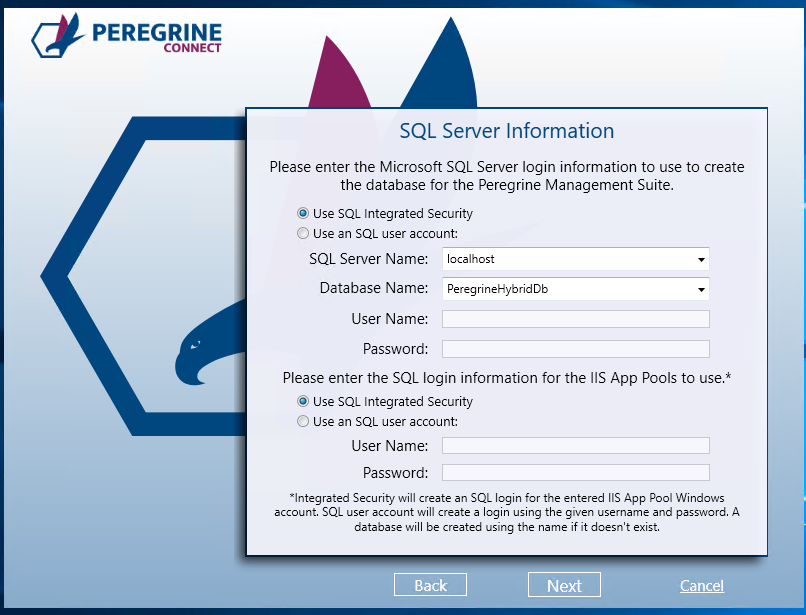Click into the localhost server name field
The width and height of the screenshot is (806, 615).
click(568, 259)
